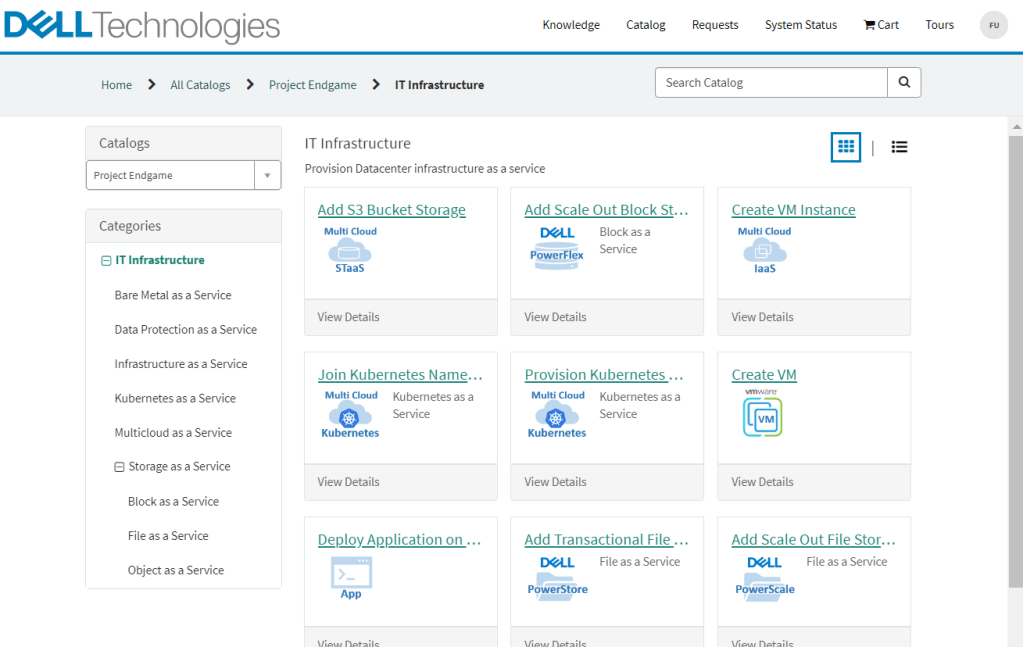Collapse the IT Infrastructure category

pos(106,261)
